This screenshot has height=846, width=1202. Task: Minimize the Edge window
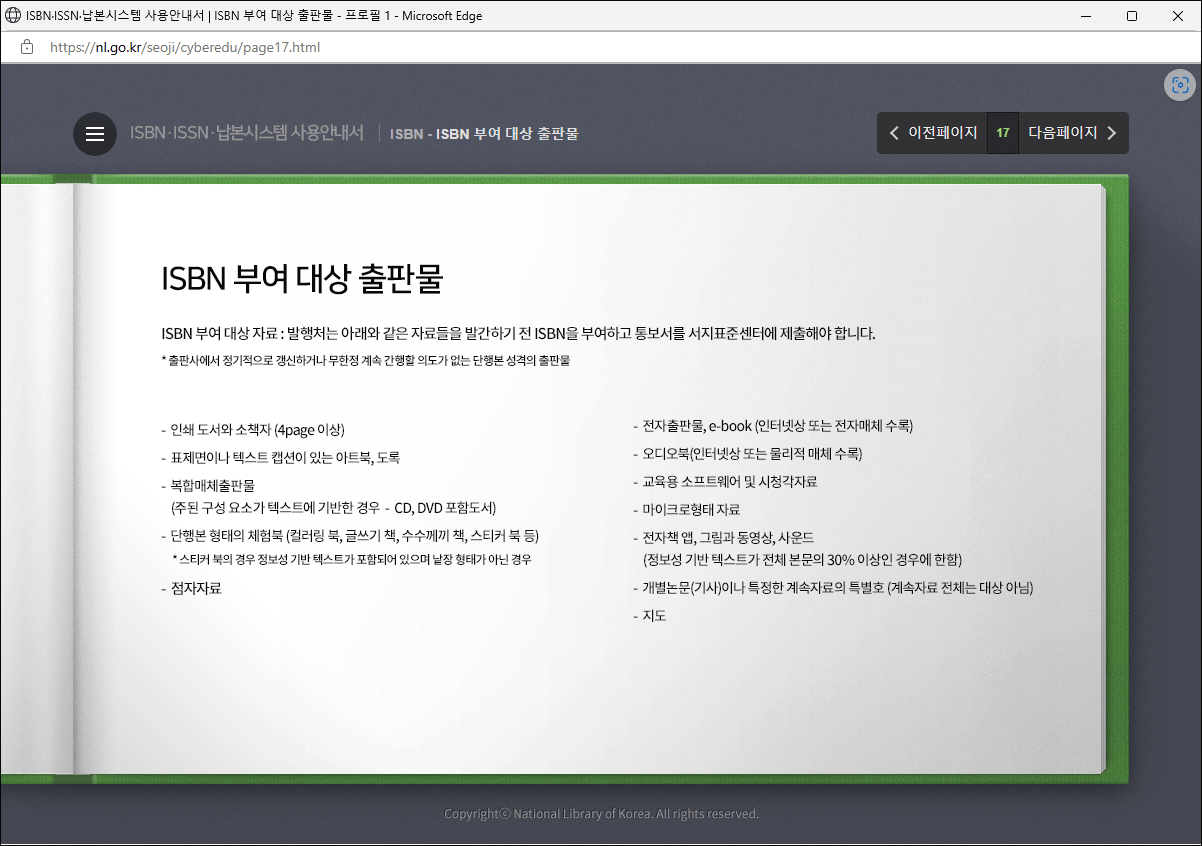1085,15
